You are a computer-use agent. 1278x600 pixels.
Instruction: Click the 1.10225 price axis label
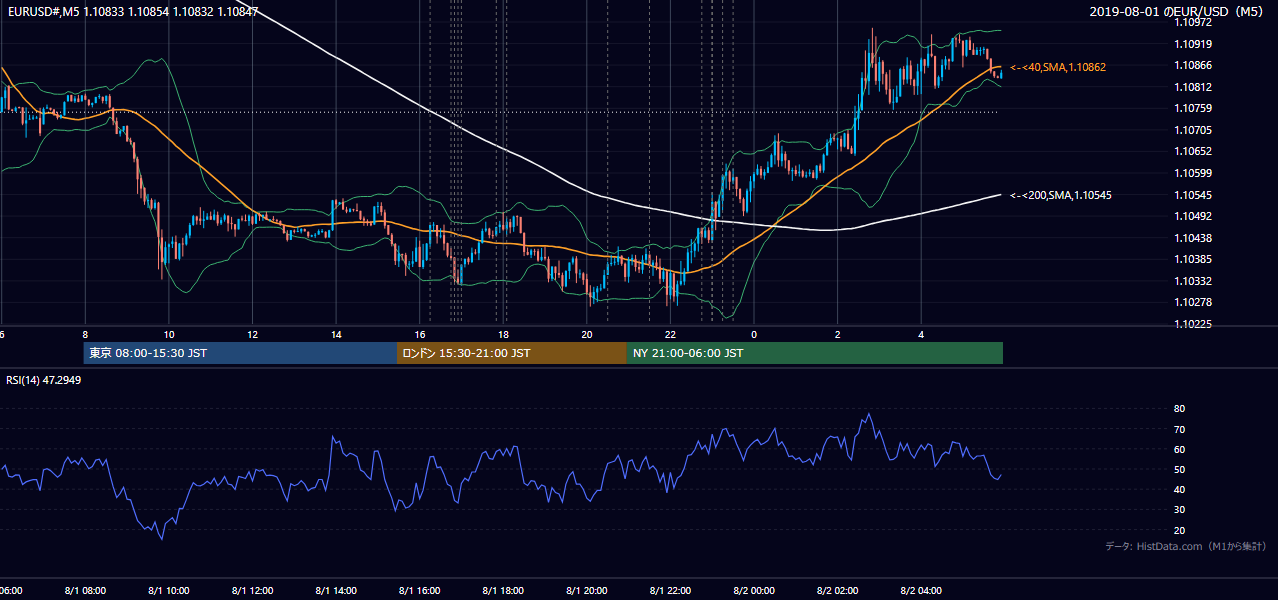[x=1192, y=324]
